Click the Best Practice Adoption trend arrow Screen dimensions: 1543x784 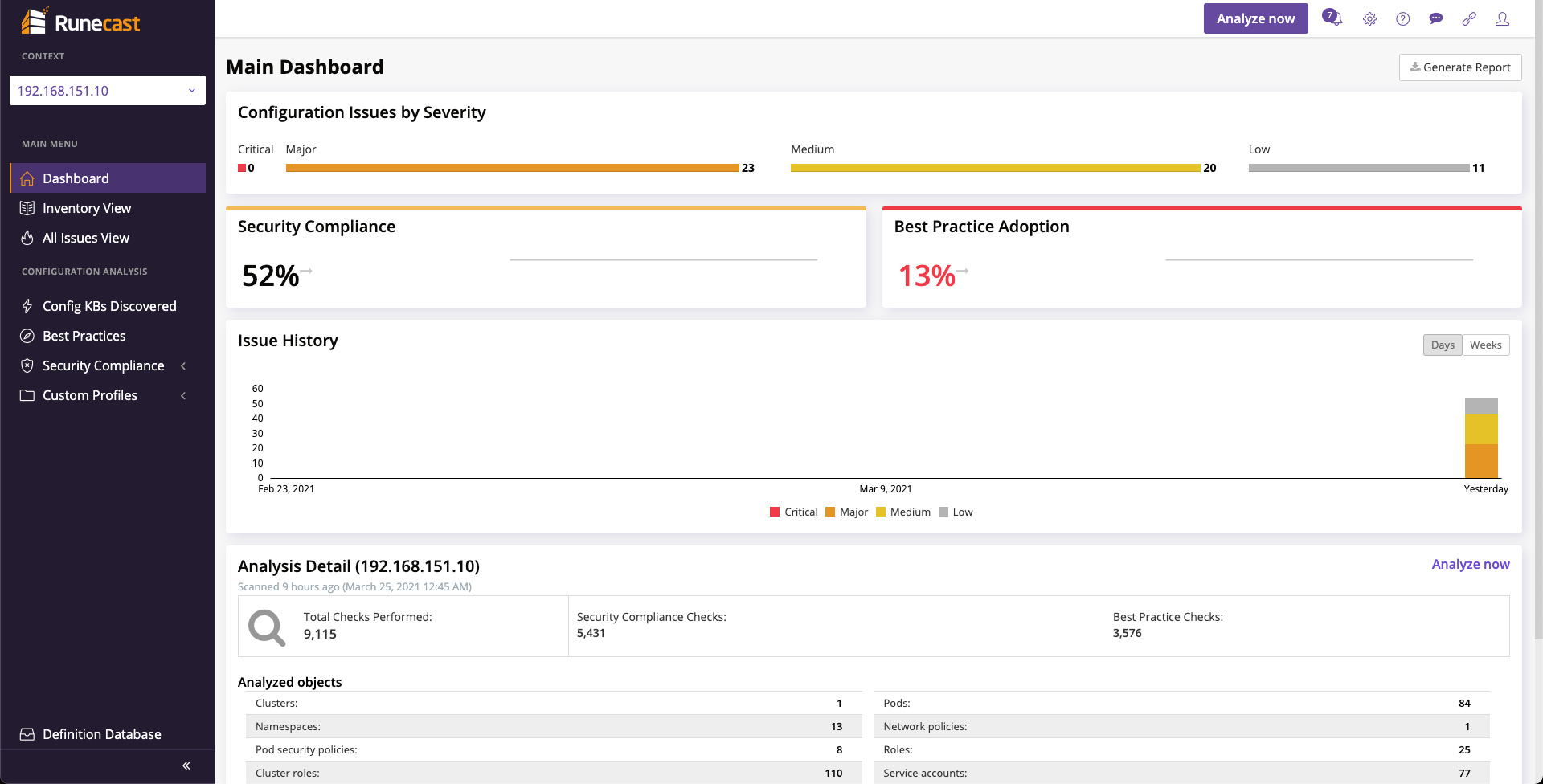point(963,271)
